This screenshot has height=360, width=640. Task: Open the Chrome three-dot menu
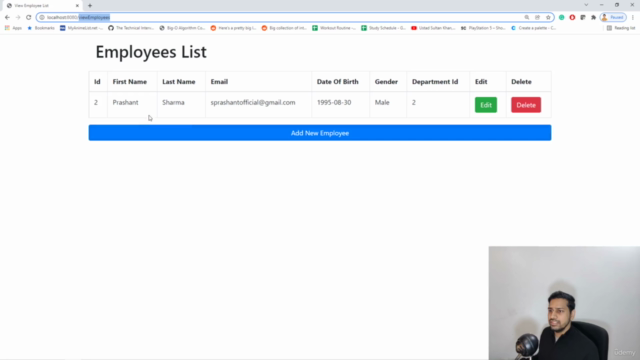[633, 17]
